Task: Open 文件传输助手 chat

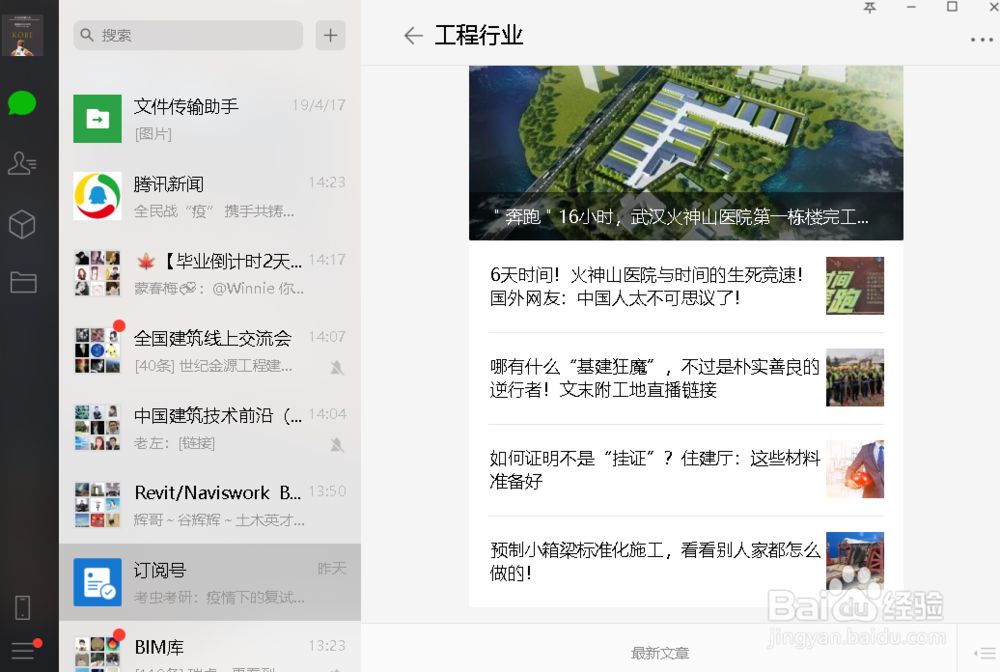Action: tap(210, 119)
